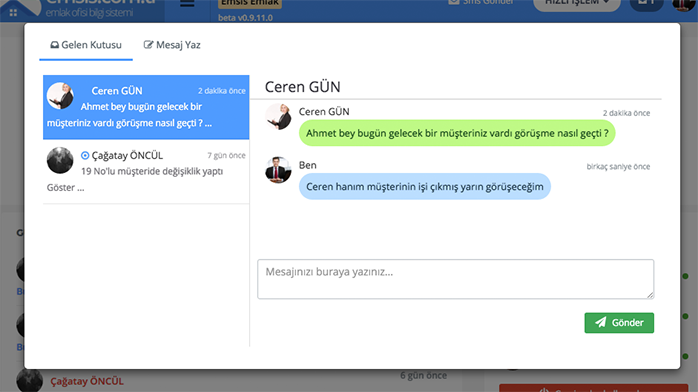698x392 pixels.
Task: Click Sms Gönder in the top header
Action: [x=481, y=2]
